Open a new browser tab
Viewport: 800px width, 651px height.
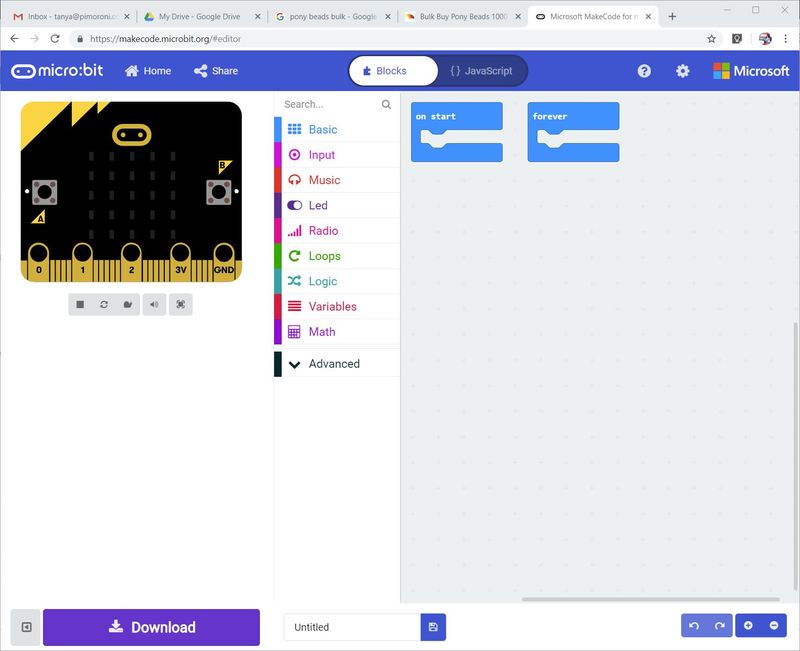(x=672, y=16)
